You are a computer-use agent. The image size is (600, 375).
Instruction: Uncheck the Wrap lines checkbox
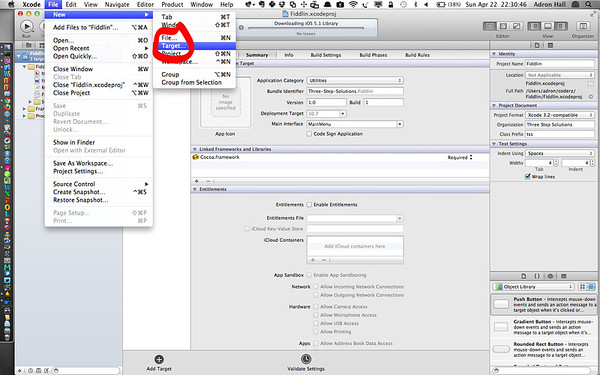528,176
